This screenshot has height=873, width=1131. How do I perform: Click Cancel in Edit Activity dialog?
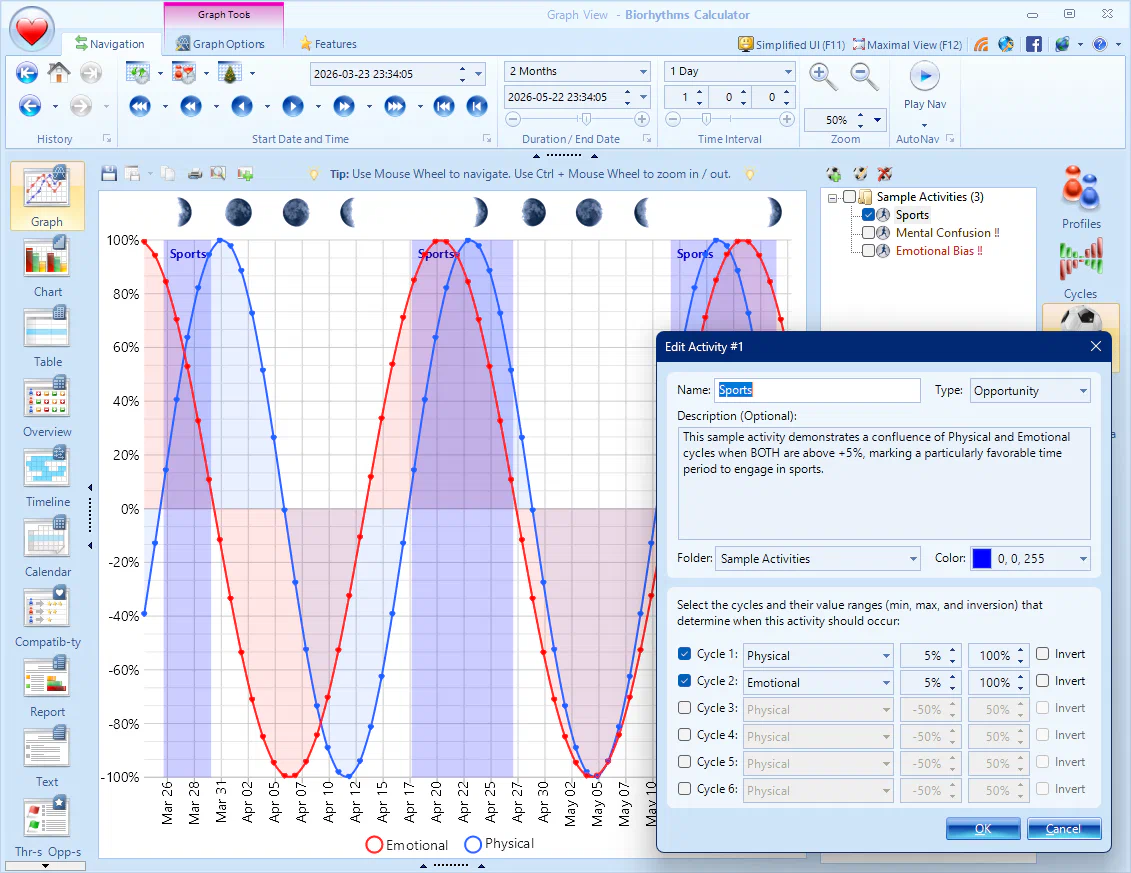tap(1063, 828)
